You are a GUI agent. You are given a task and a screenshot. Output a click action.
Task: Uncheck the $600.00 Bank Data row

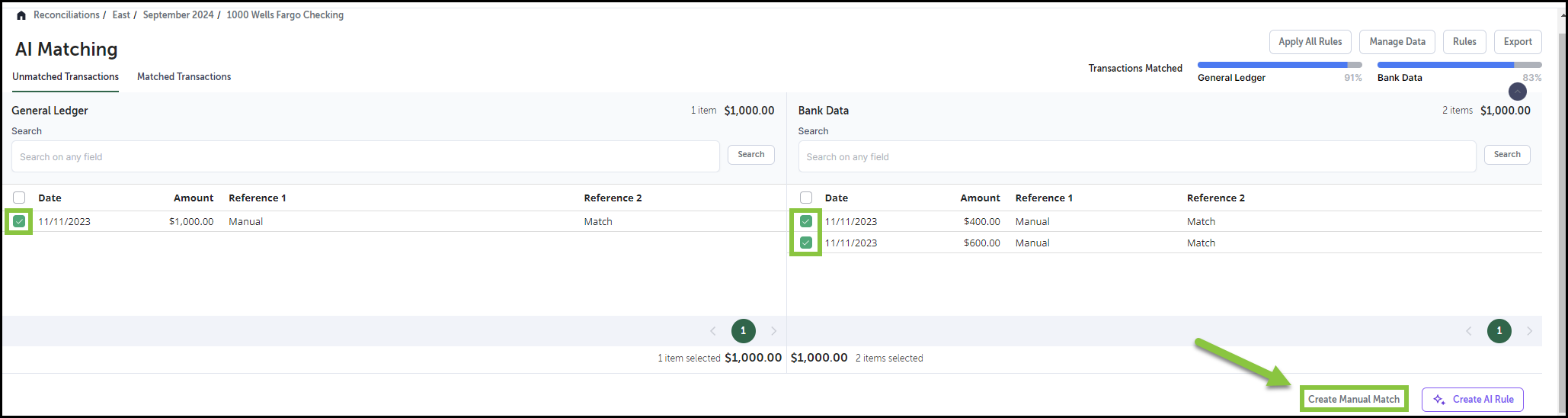pos(806,243)
